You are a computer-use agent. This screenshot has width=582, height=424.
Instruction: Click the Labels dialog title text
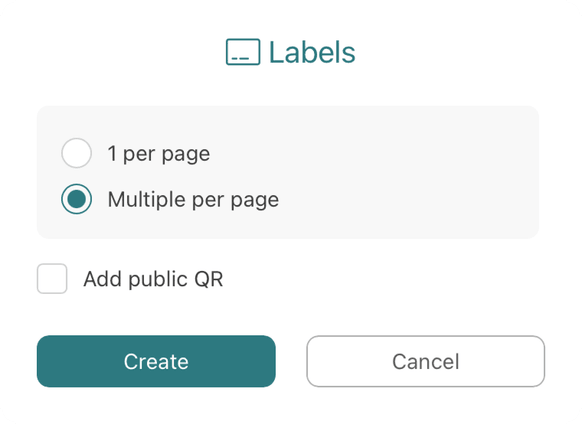tap(312, 52)
